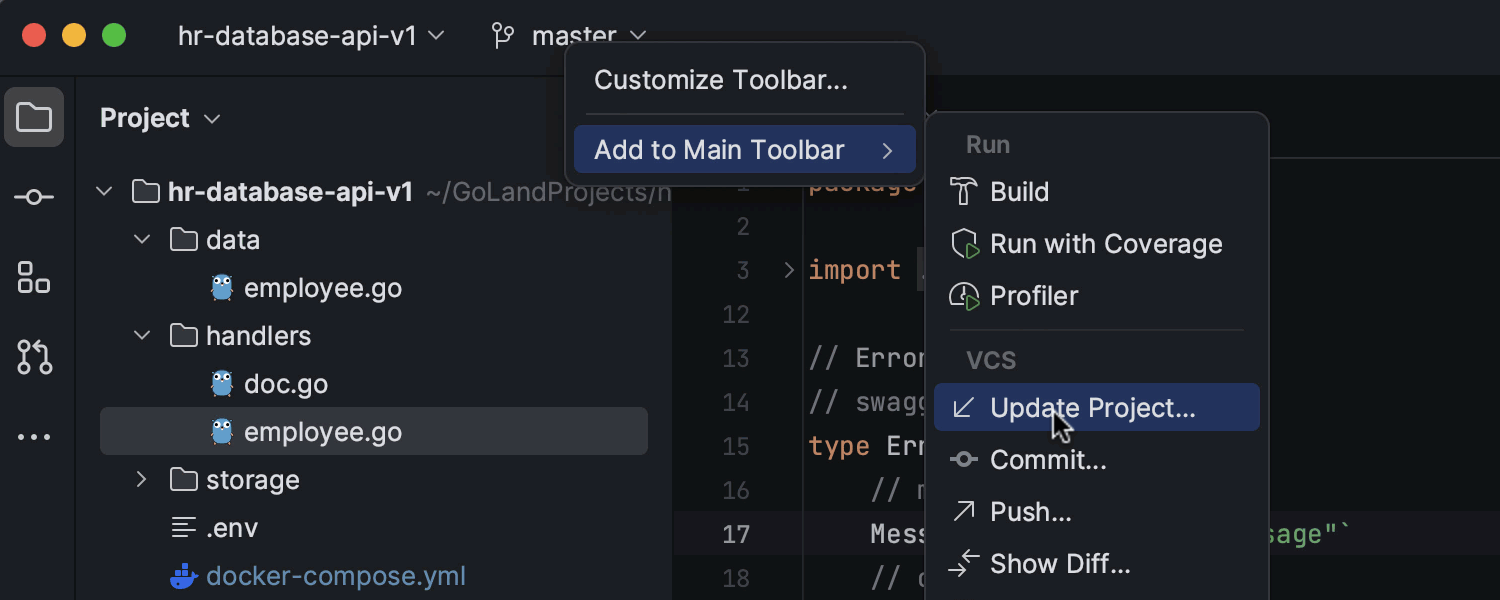Select Customize Toolbar... menu entry
The height and width of the screenshot is (600, 1500).
click(720, 80)
